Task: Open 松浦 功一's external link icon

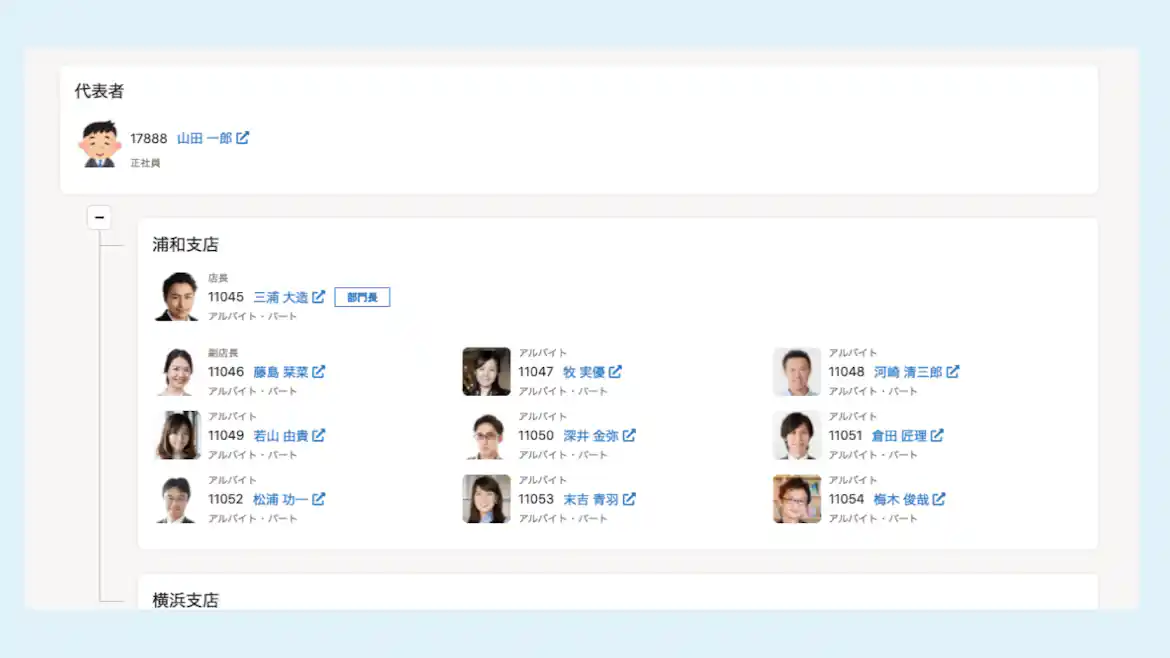Action: pos(318,500)
